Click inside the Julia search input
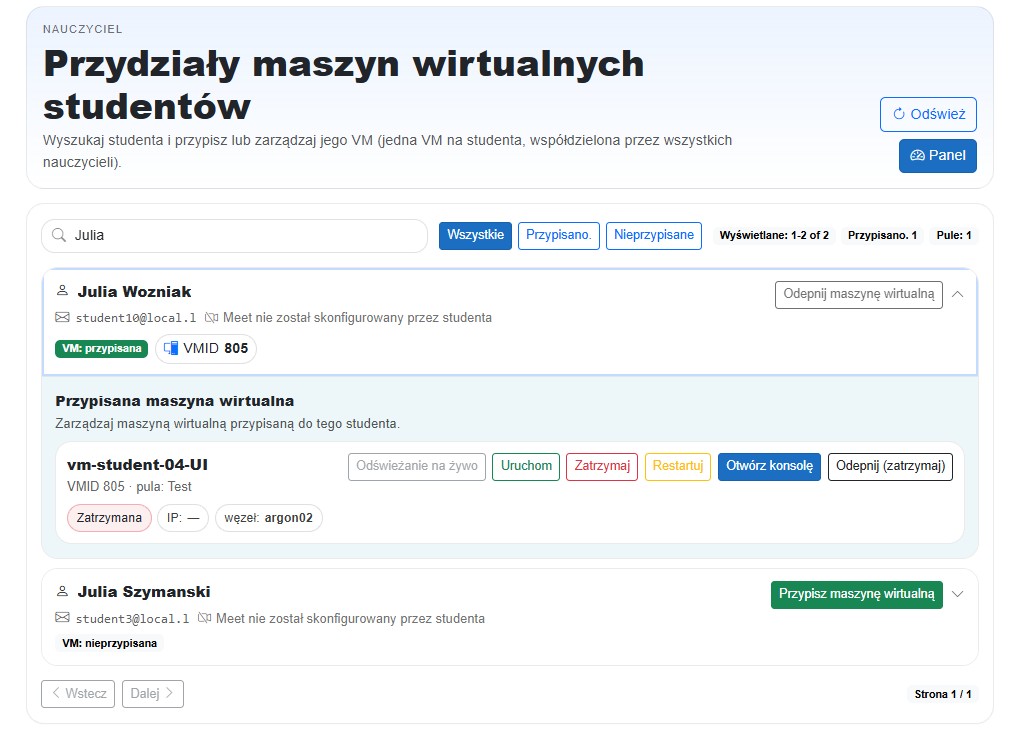Screen dimensions: 1019x739 200,235
